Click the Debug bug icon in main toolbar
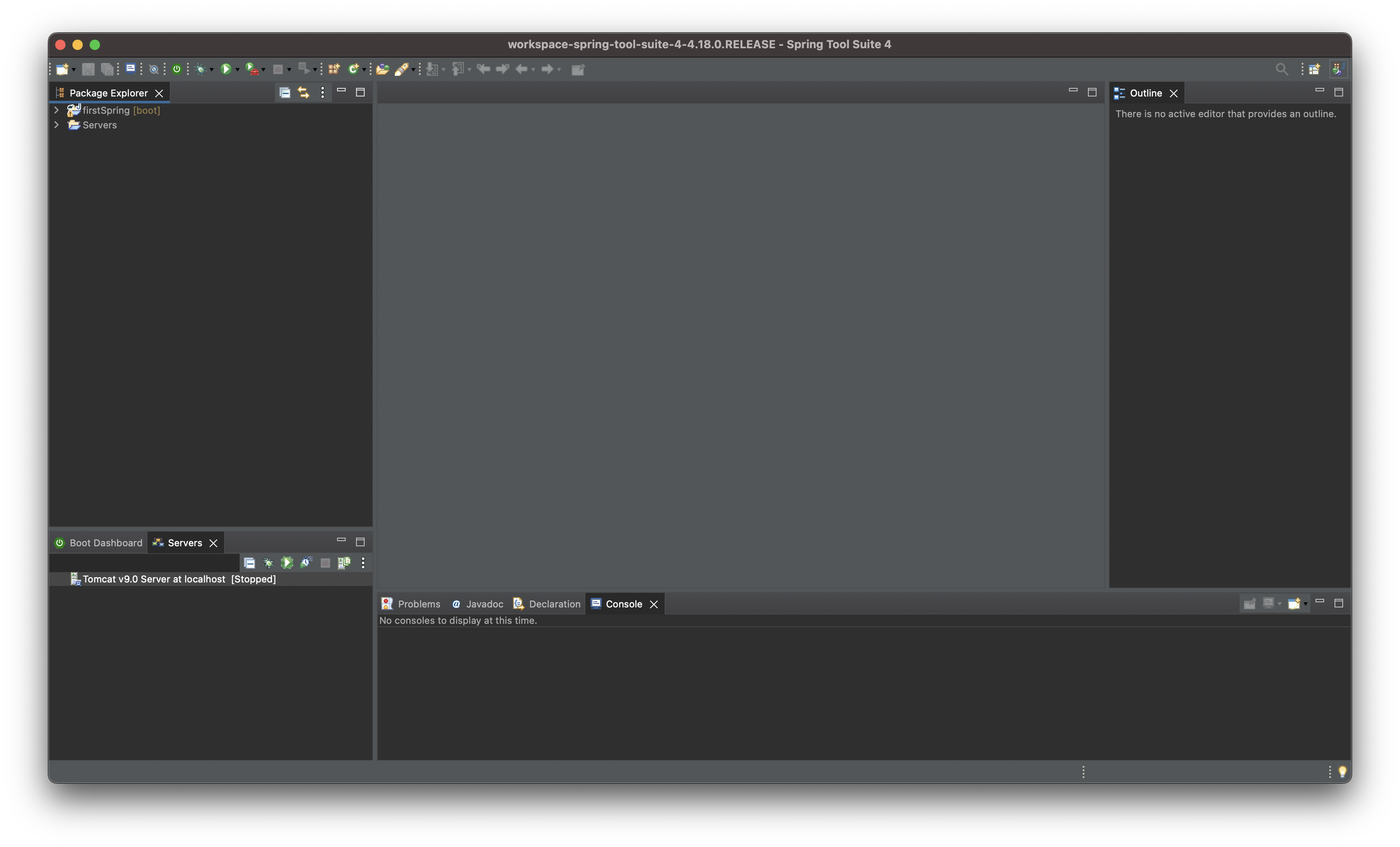The width and height of the screenshot is (1400, 847). (x=200, y=69)
